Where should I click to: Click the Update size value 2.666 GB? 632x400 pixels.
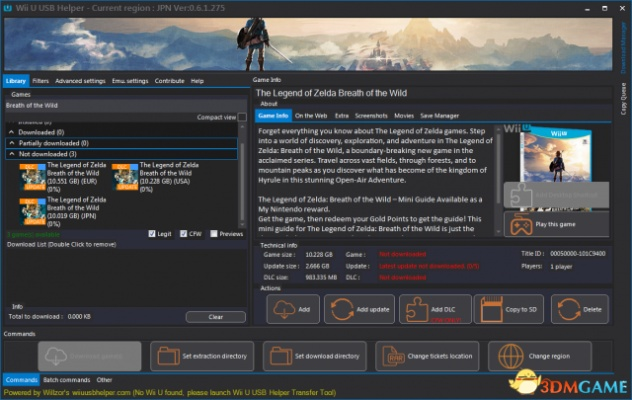[317, 266]
